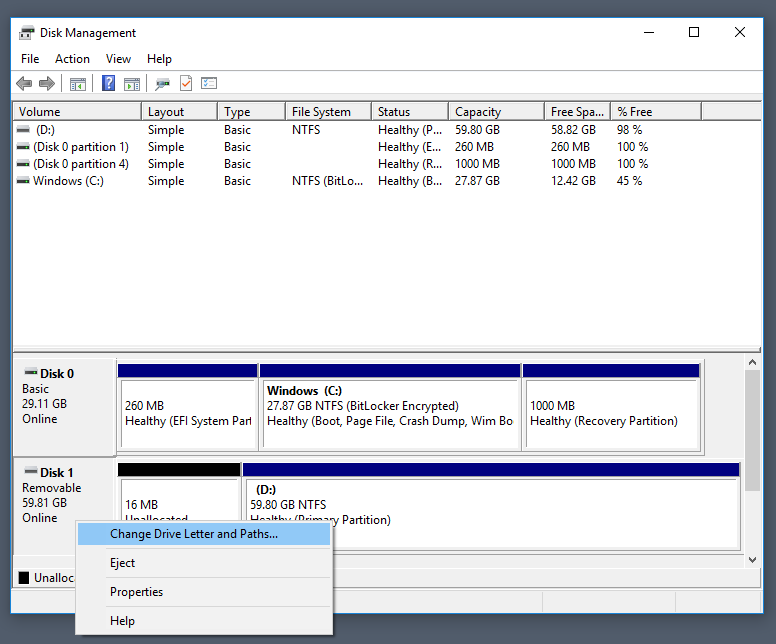776x644 pixels.
Task: Click the list view settings toolbar icon
Action: [x=209, y=83]
